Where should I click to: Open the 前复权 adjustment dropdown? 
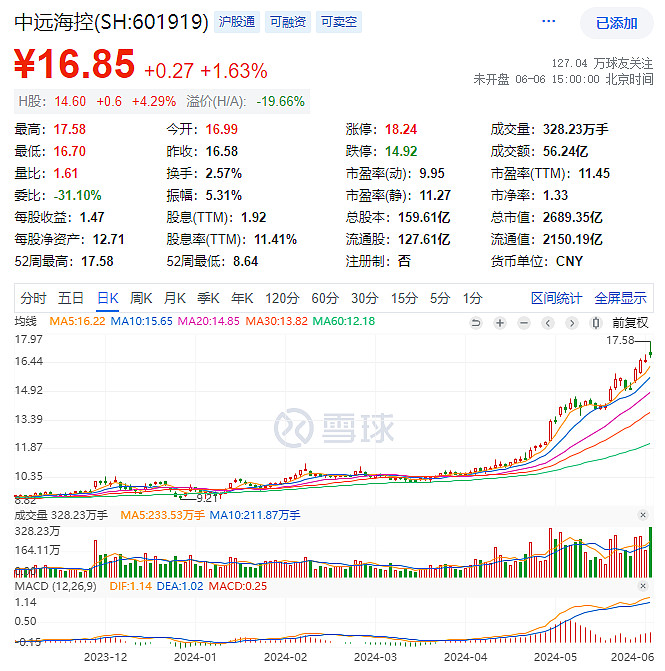tap(630, 323)
